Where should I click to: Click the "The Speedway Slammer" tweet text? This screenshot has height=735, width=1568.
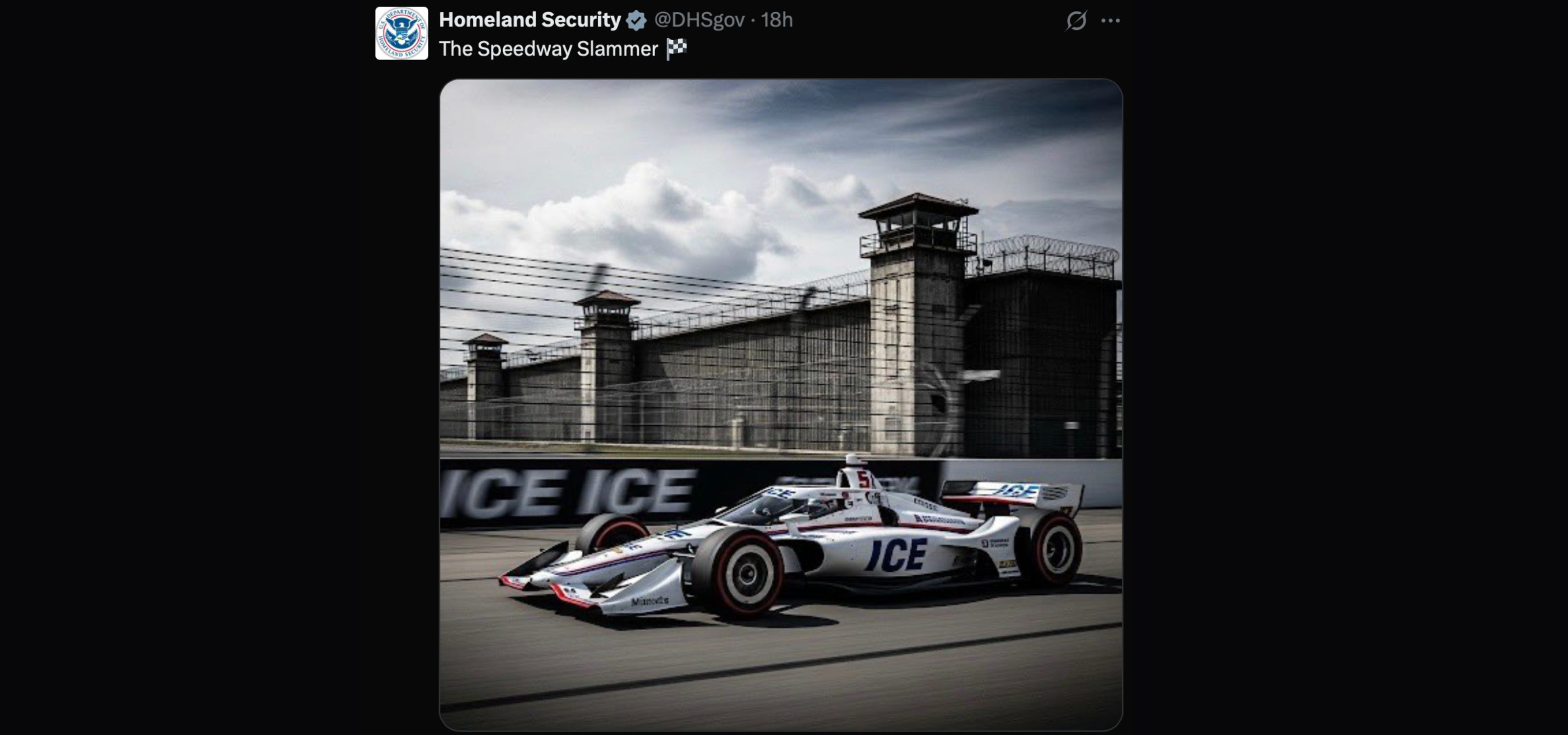(548, 49)
